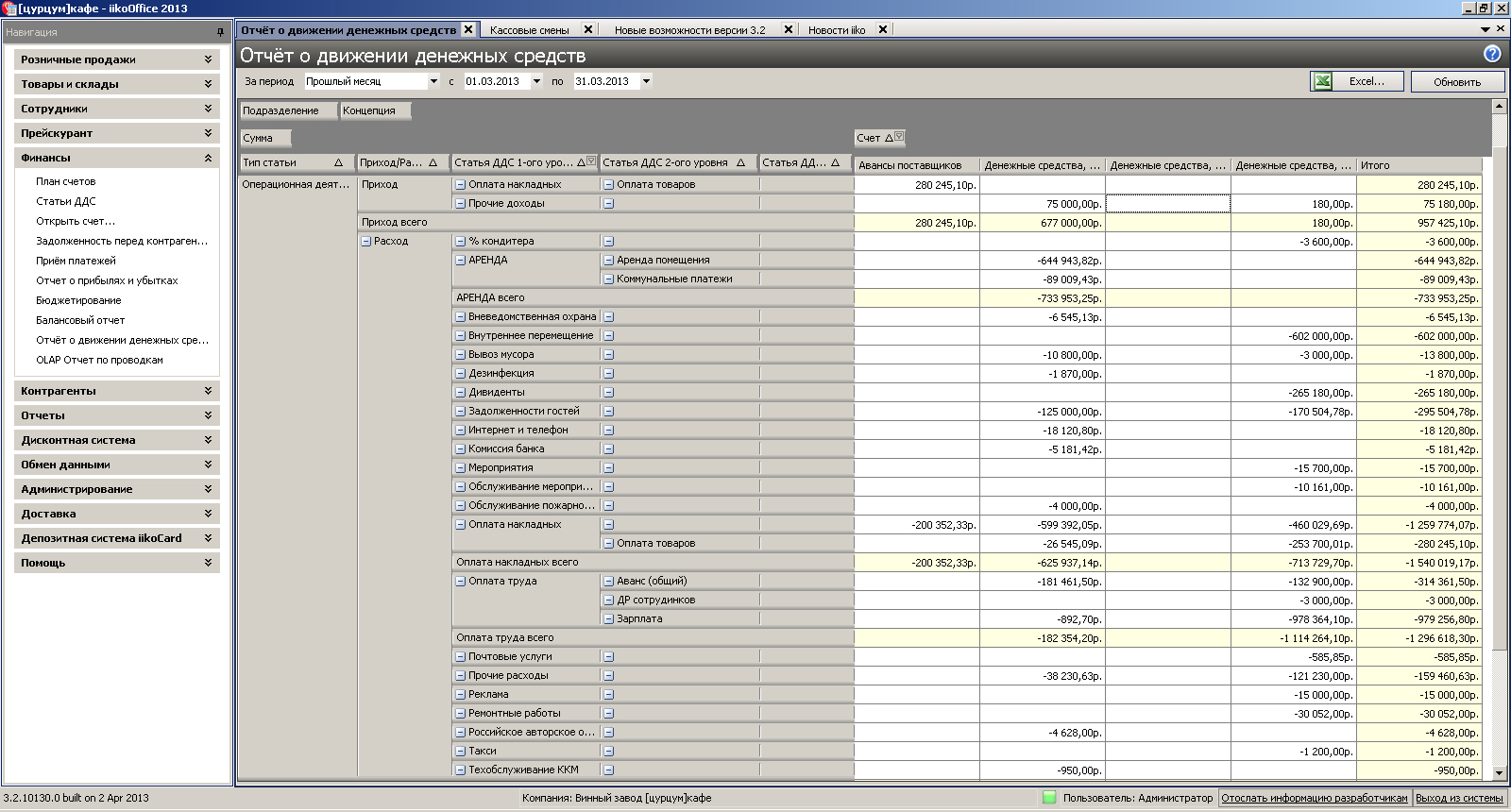The height and width of the screenshot is (812, 1511).
Task: Open the start date picker dropdown
Action: coord(536,81)
